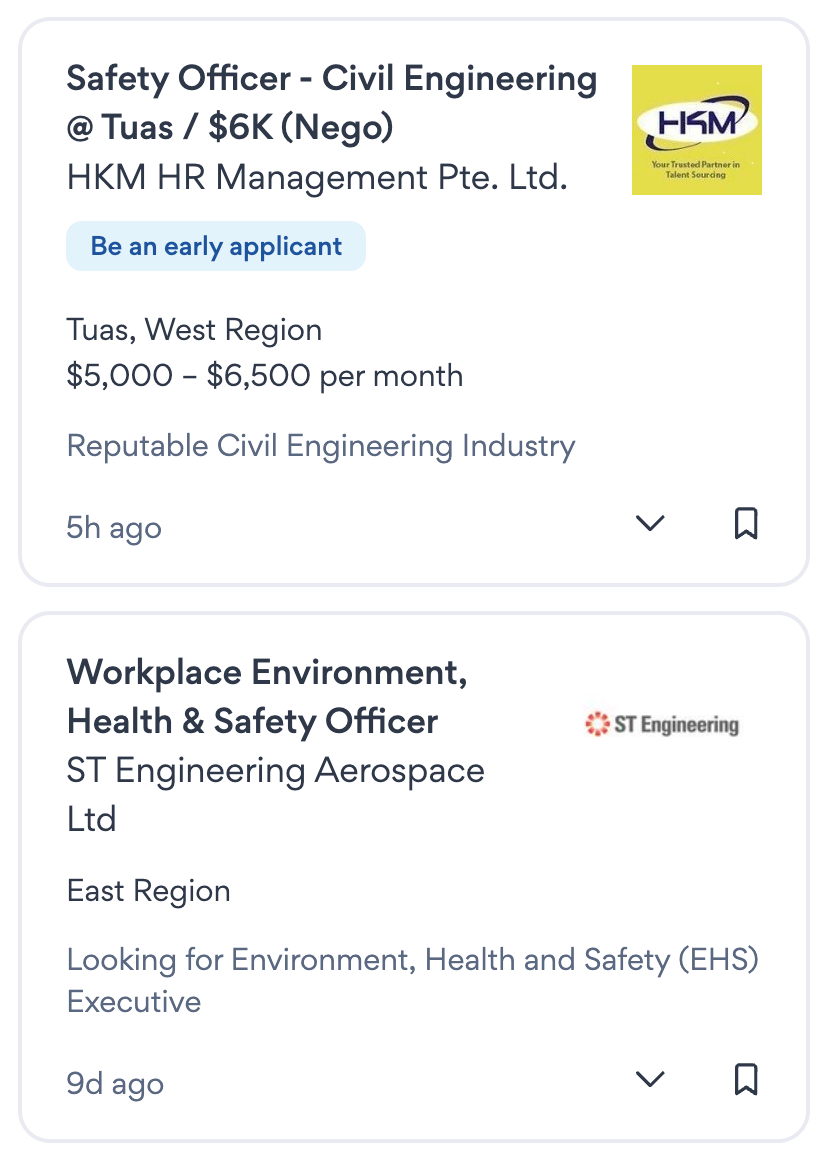Click the $5,000 – $6,500 per month salary

point(264,376)
